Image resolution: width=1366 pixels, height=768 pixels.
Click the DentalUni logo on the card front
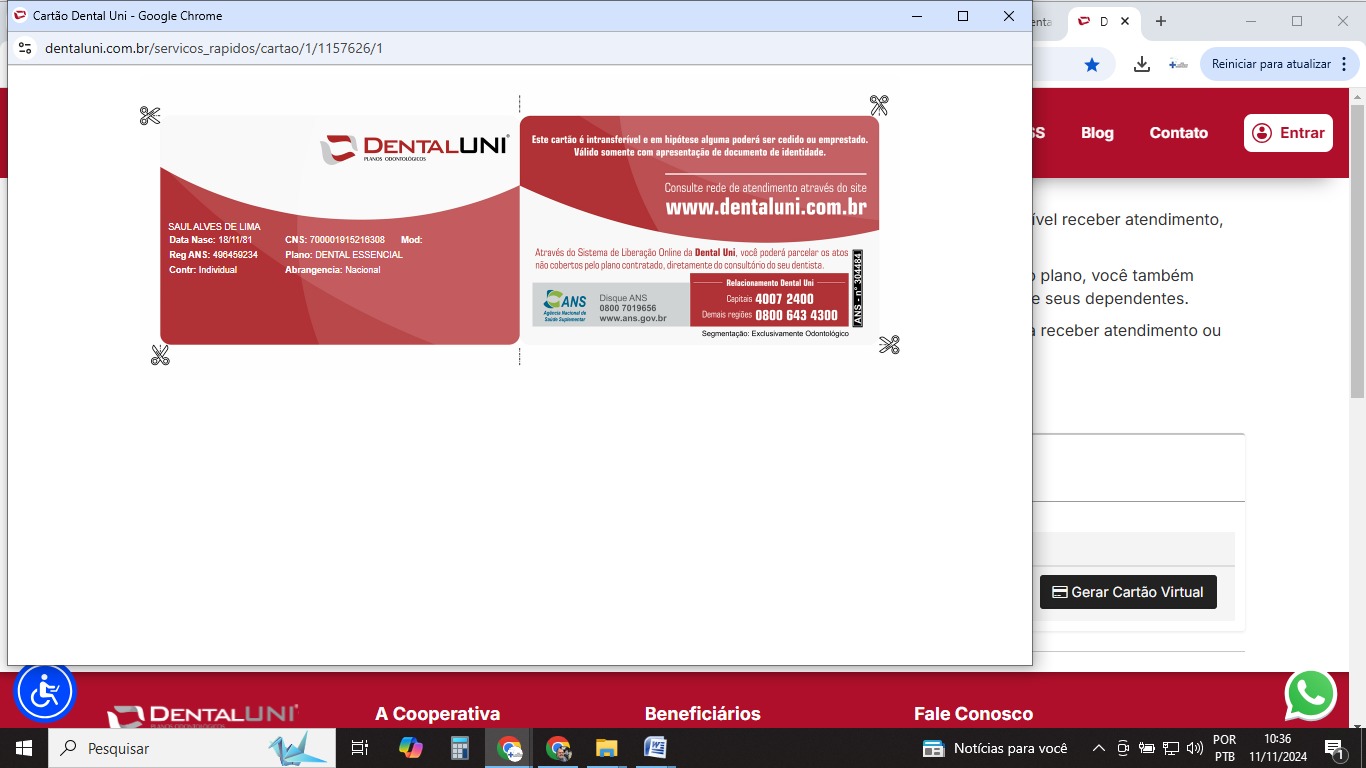(414, 148)
